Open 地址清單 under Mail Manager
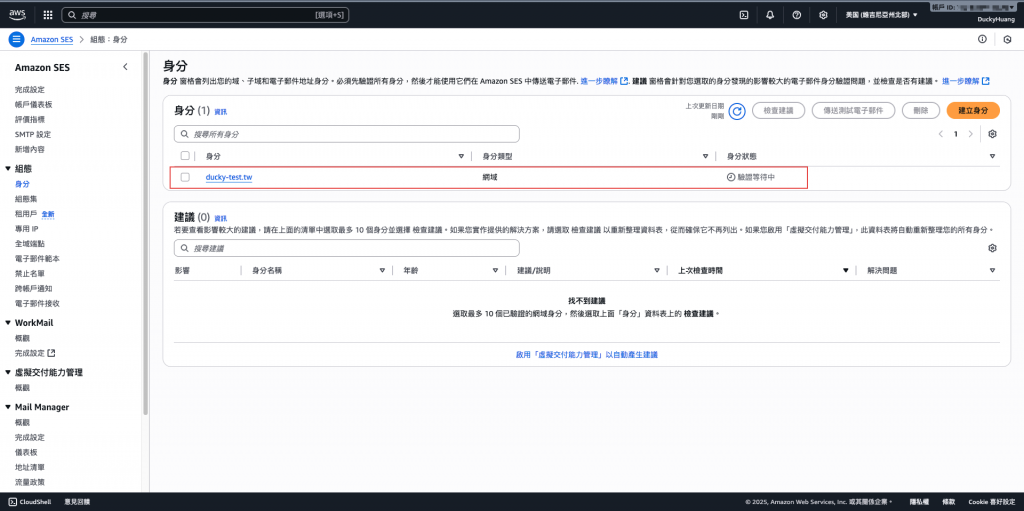Image resolution: width=1024 pixels, height=511 pixels. pyautogui.click(x=30, y=467)
